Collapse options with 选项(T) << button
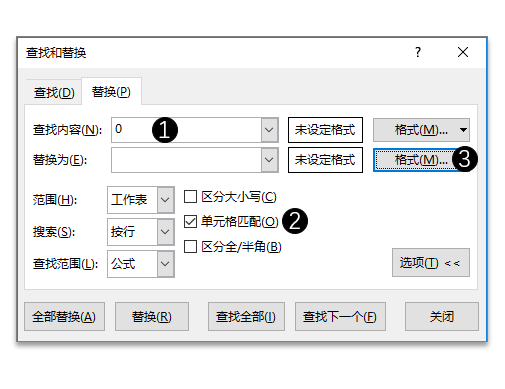The image size is (505, 389). click(431, 263)
